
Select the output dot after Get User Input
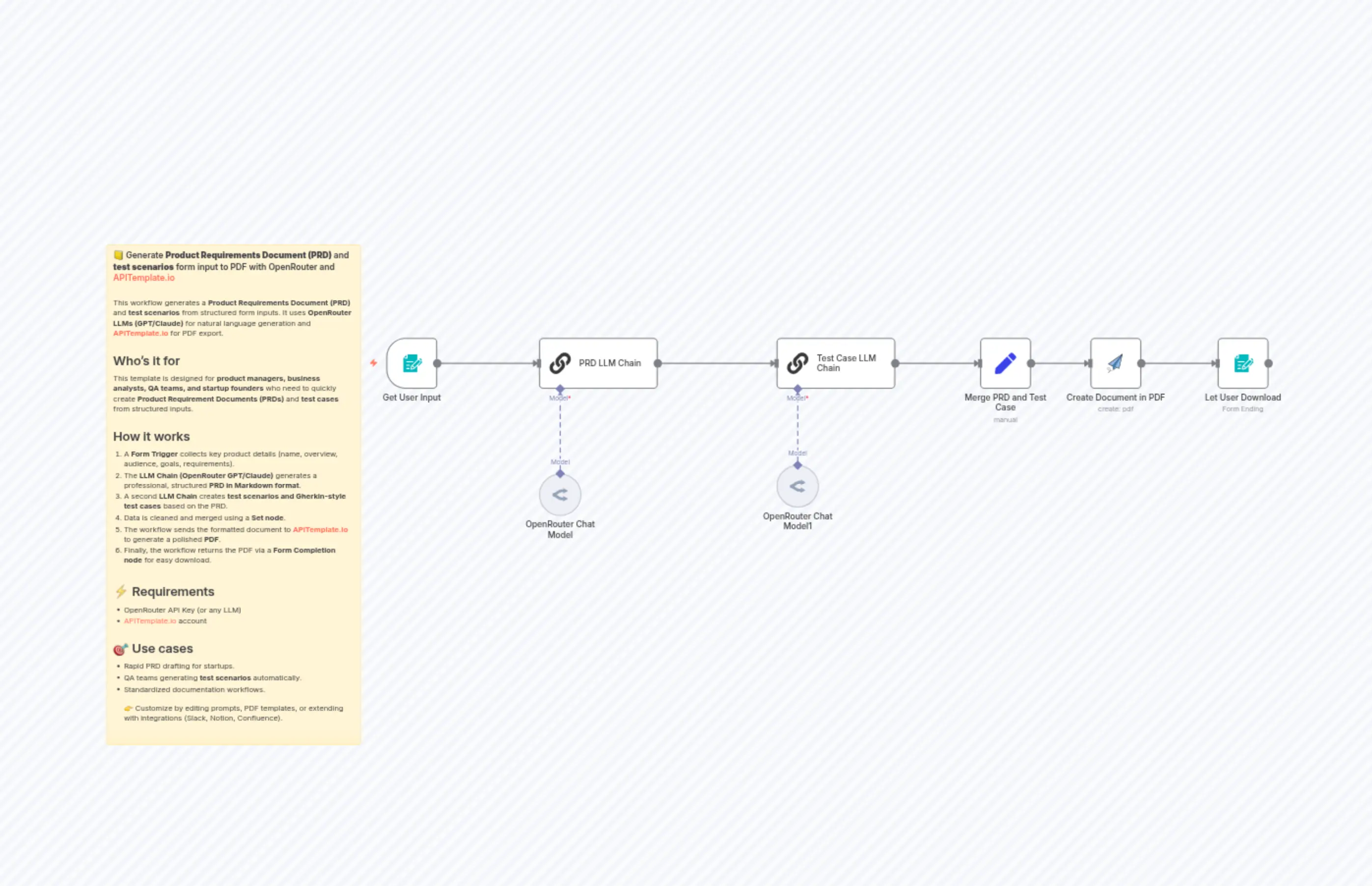[x=438, y=363]
